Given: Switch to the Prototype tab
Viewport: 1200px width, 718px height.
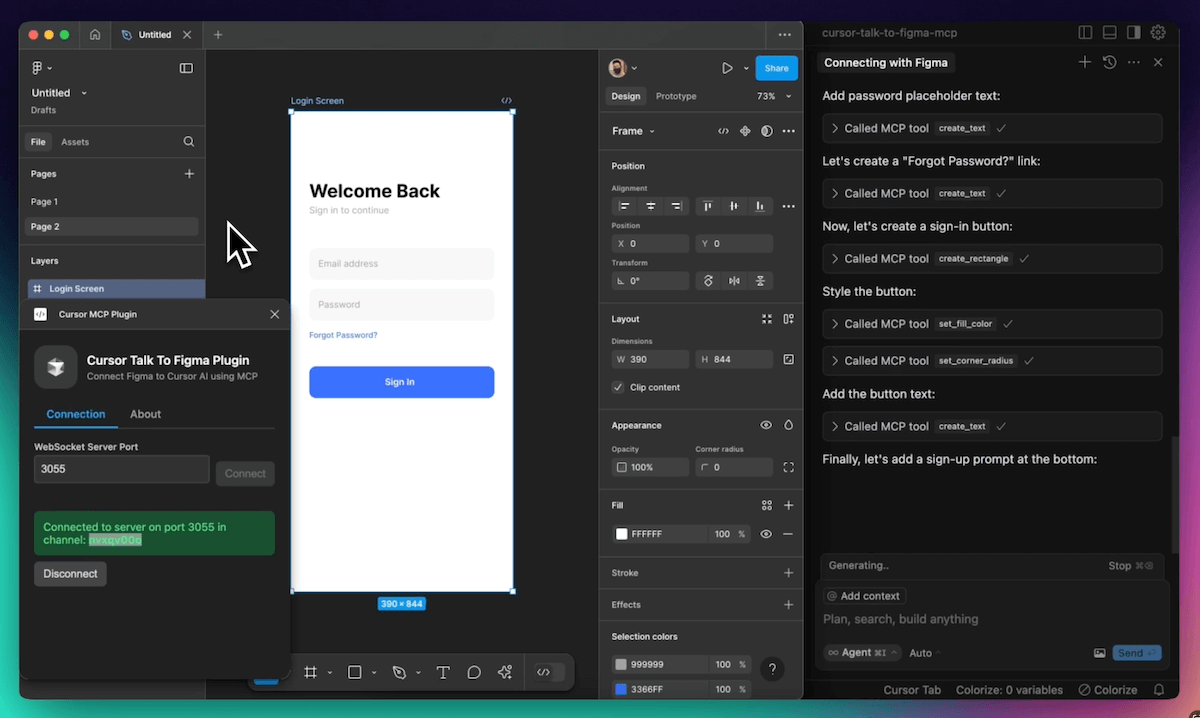Looking at the screenshot, I should click(676, 97).
